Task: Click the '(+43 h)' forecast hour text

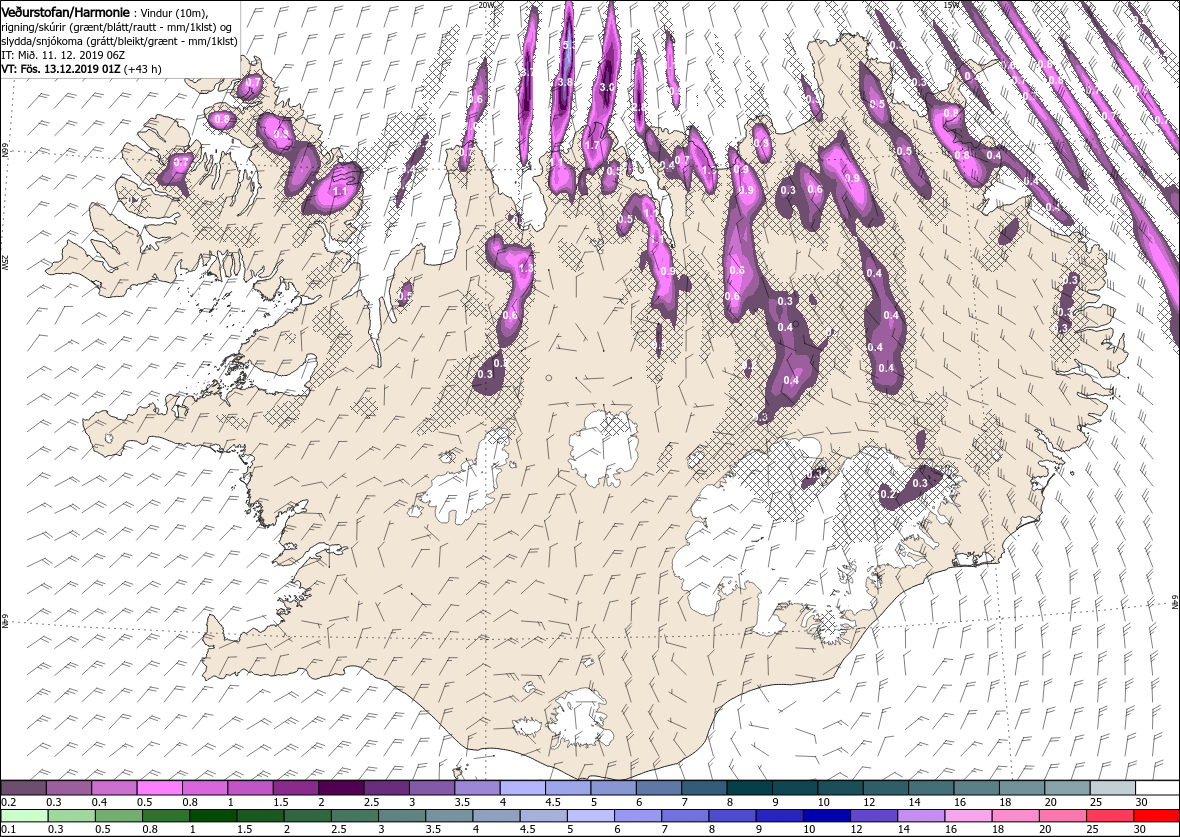Action: click(142, 68)
